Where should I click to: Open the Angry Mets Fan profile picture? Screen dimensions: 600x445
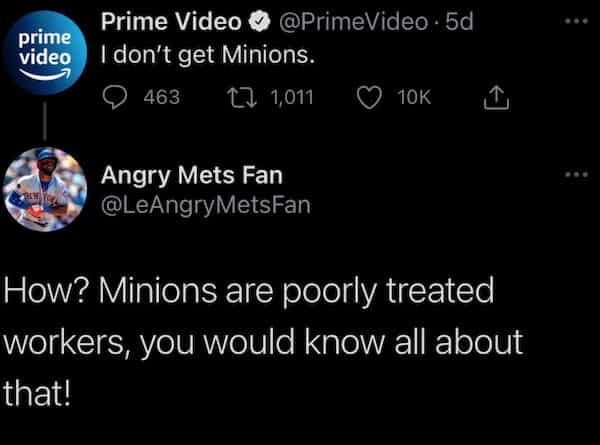46,189
